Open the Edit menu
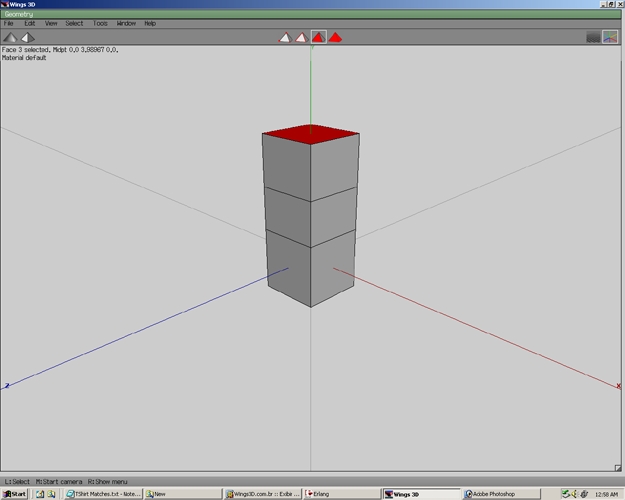Viewport: 625px width, 500px height. pyautogui.click(x=30, y=24)
